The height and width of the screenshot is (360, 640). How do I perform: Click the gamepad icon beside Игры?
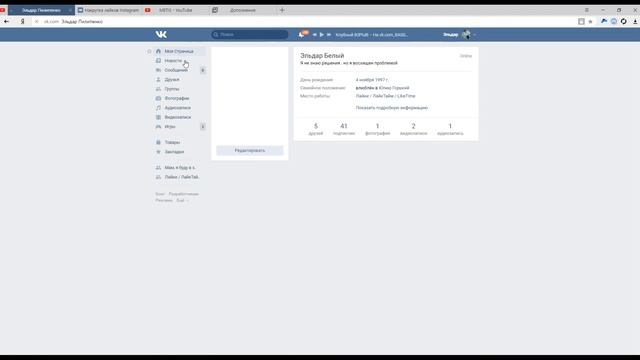(158, 127)
